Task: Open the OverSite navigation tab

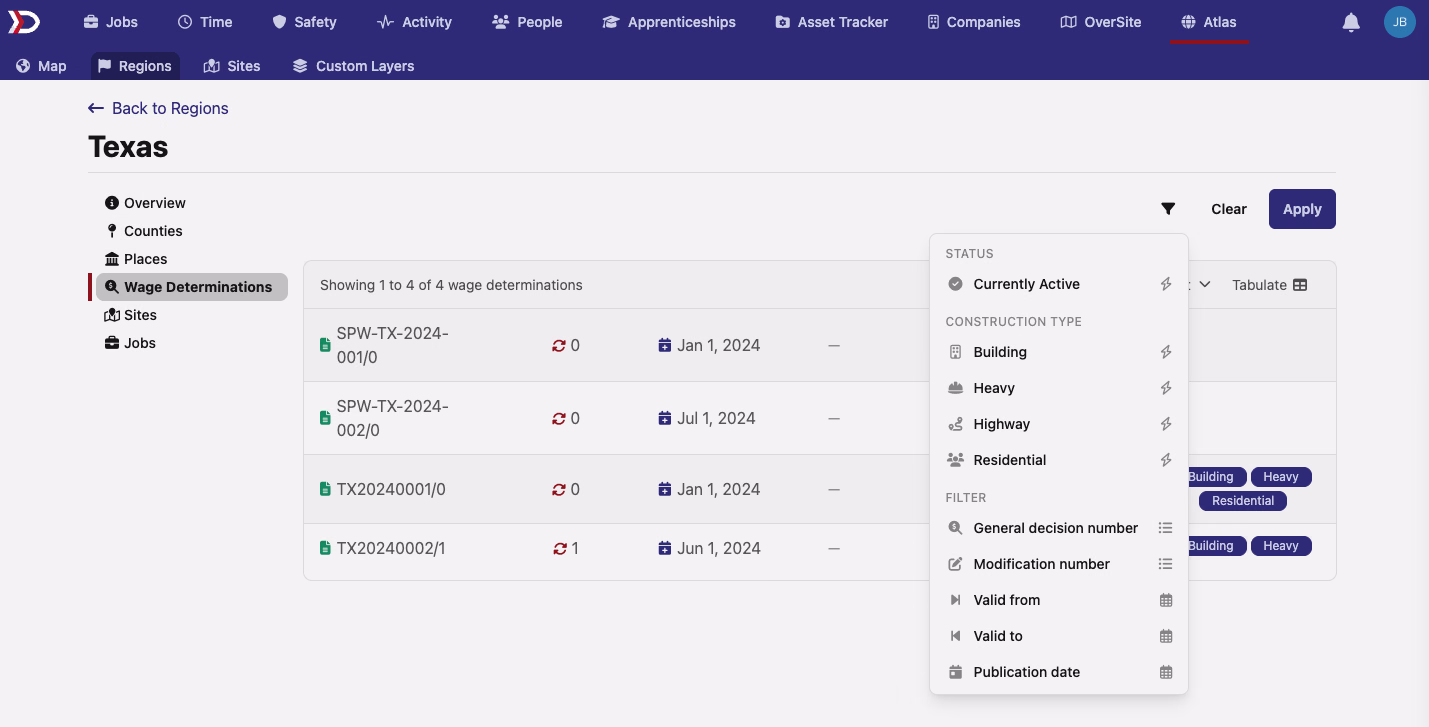Action: coord(1101,22)
